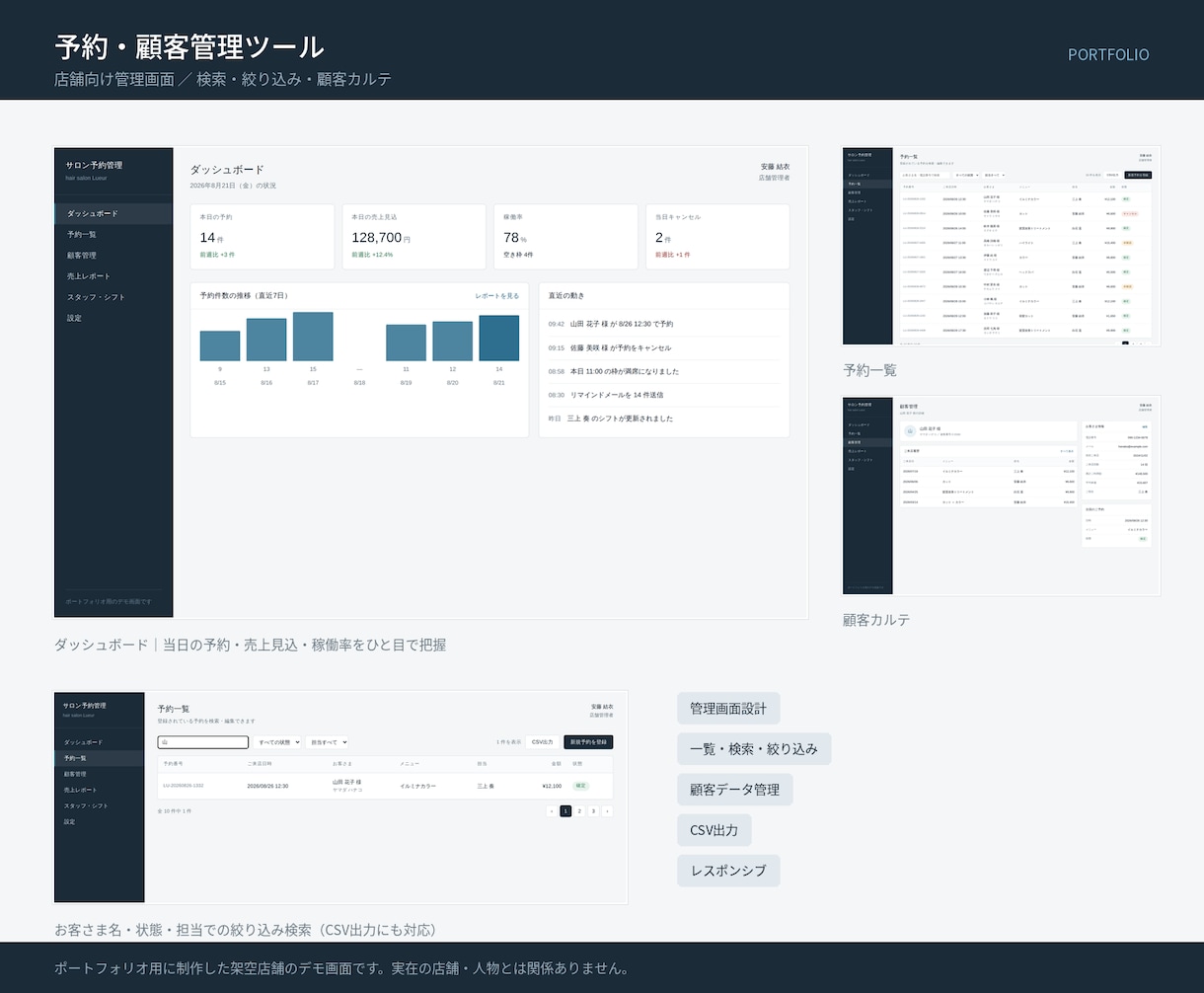Viewport: 1204px width, 993px height.
Task: Click 2026/08/26 12:30 in search result row
Action: [x=267, y=786]
